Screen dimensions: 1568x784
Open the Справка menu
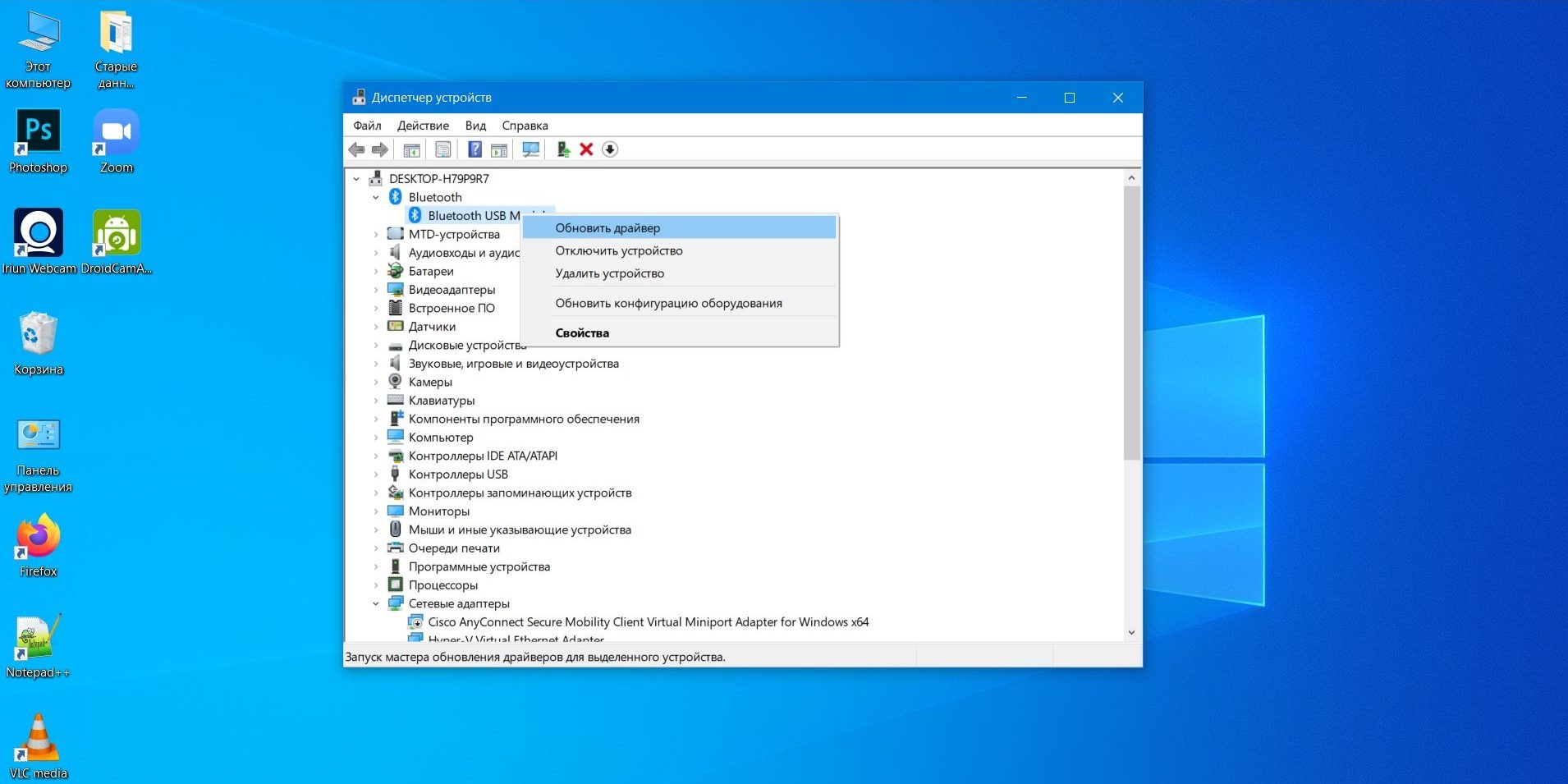pyautogui.click(x=525, y=126)
